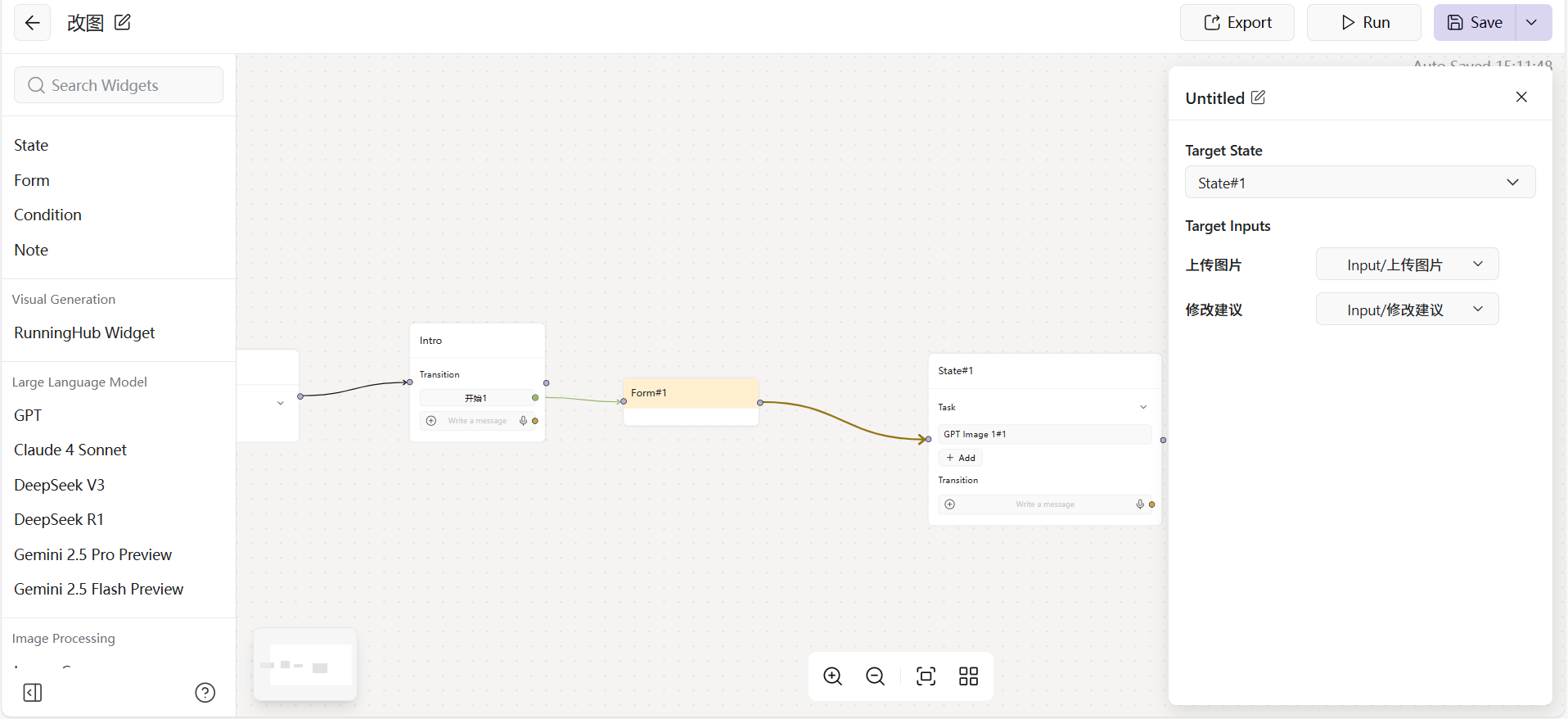Collapse the sidebar panel icon
The image size is (1568, 719).
pos(33,693)
